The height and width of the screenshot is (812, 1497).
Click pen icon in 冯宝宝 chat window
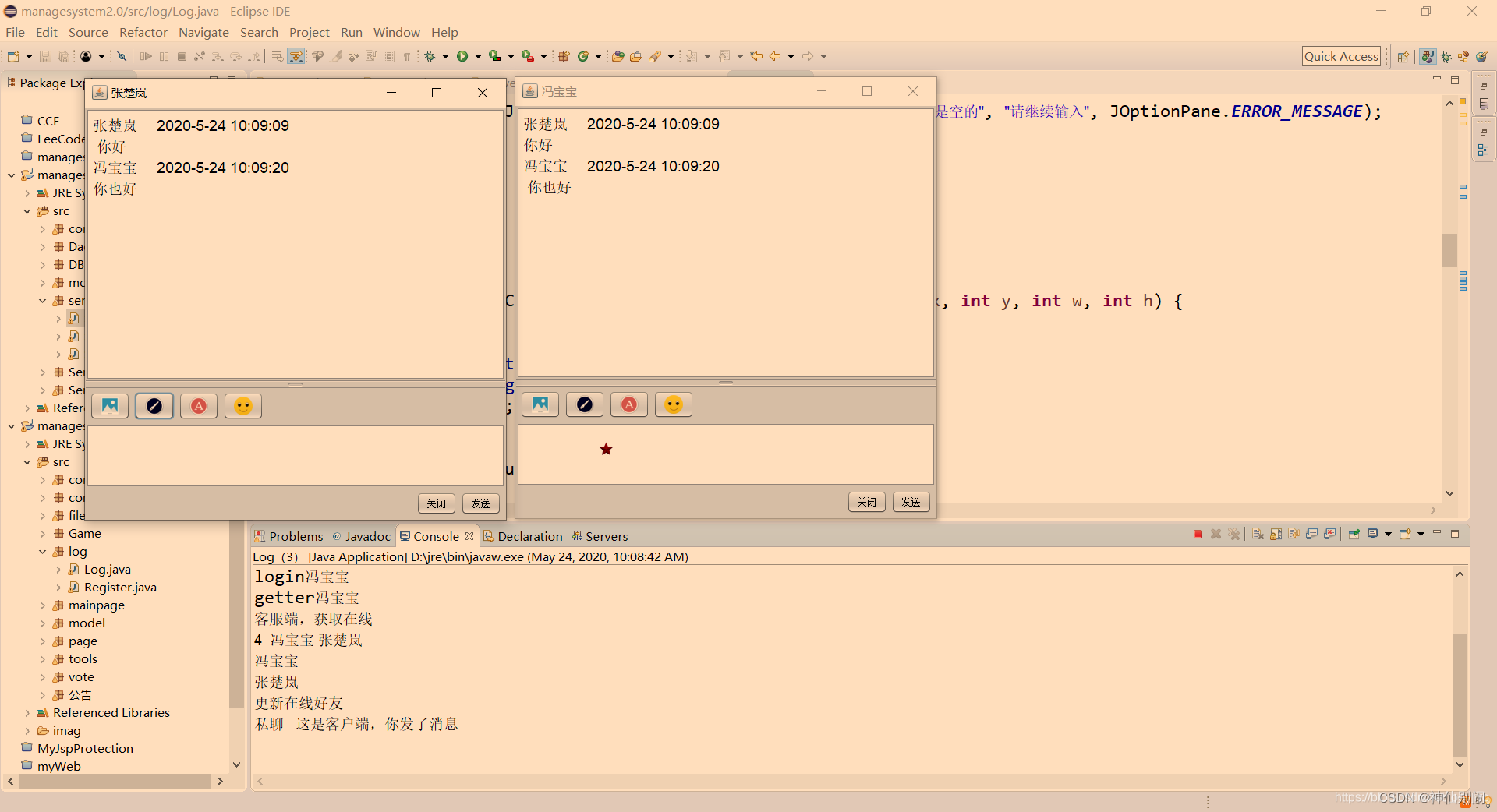(x=585, y=404)
